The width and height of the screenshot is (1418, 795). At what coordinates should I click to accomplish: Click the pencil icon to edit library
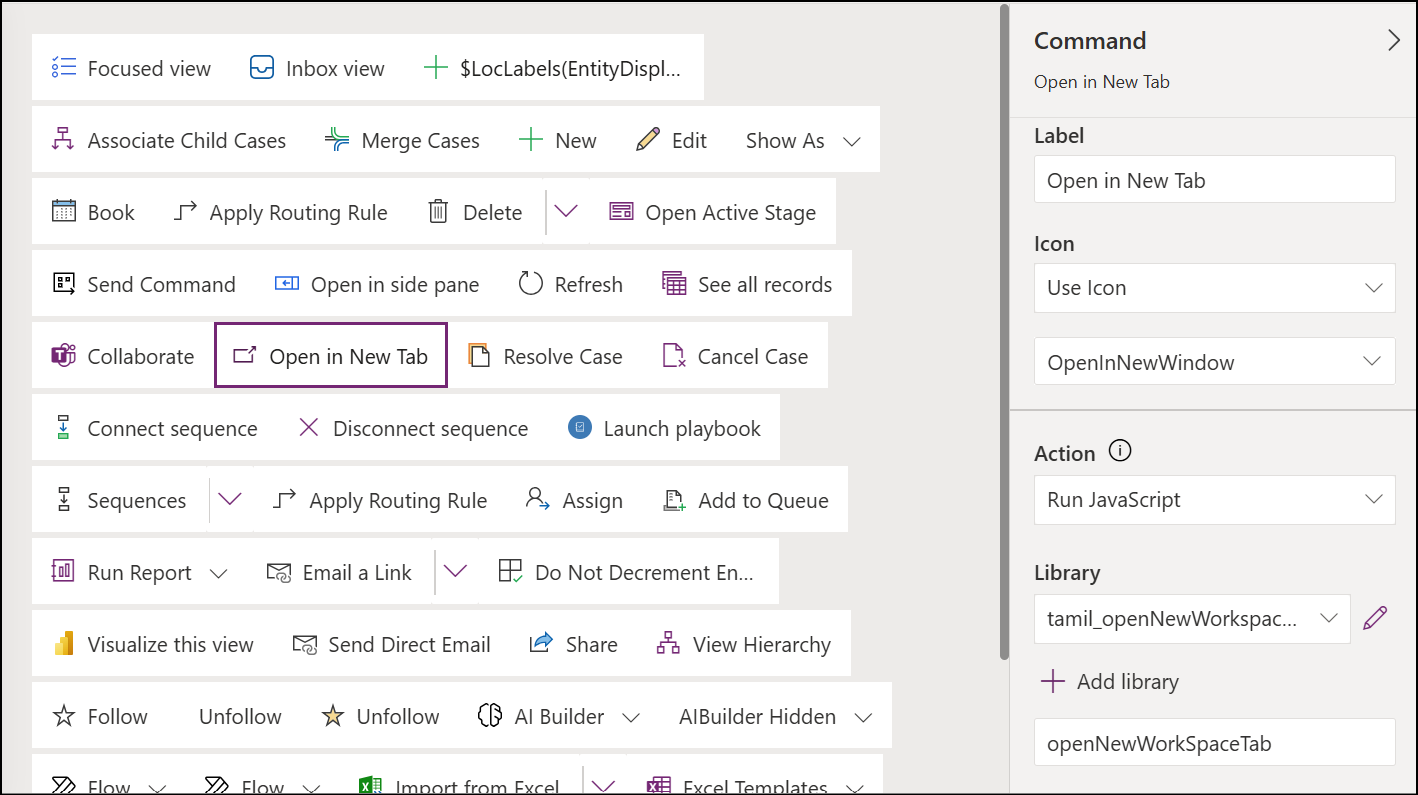click(1375, 618)
